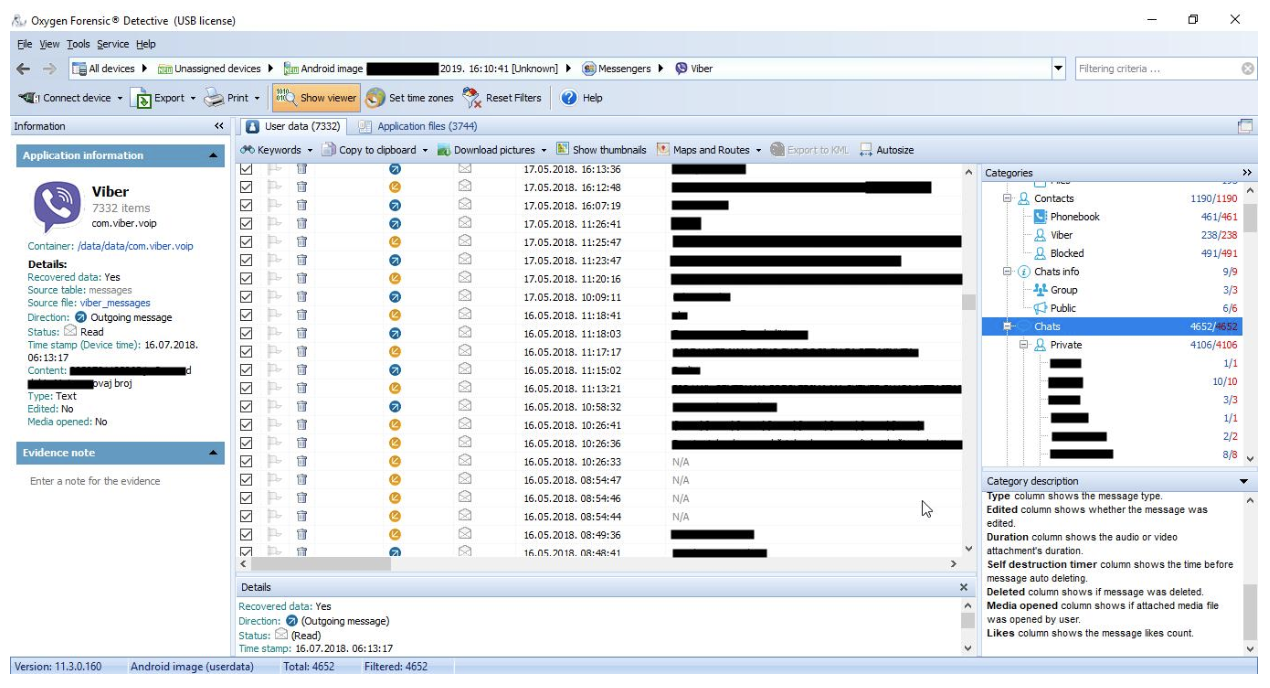Click the envelope status icon for 16.05.2018. 11:18:03
The height and width of the screenshot is (688, 1270).
465,334
